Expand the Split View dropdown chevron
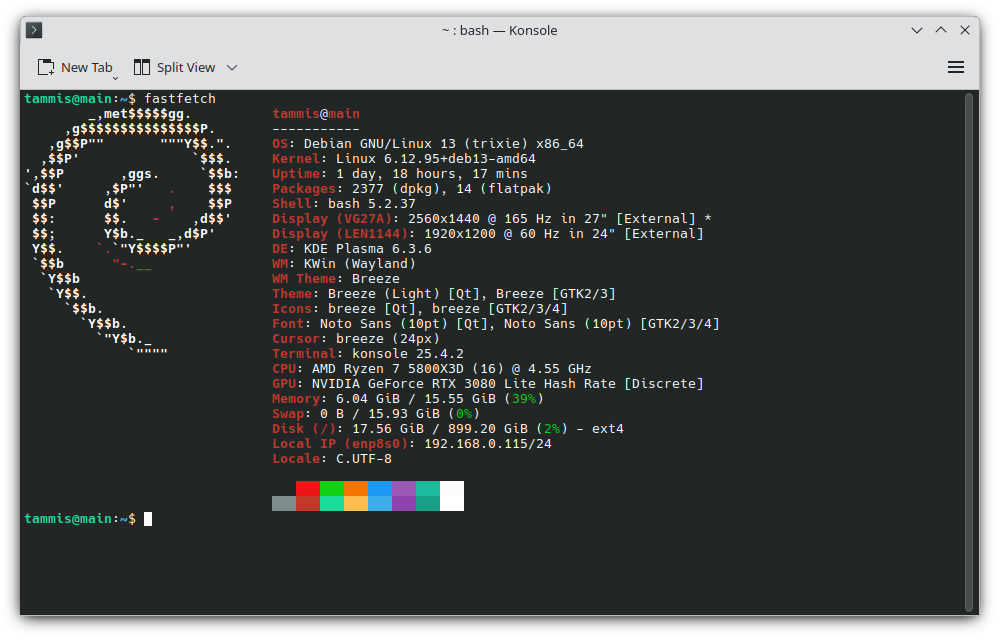This screenshot has height=640, width=1000. pyautogui.click(x=232, y=68)
